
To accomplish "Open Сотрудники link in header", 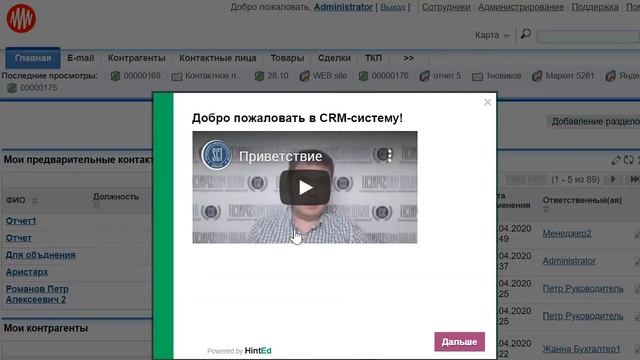I will tap(446, 7).
